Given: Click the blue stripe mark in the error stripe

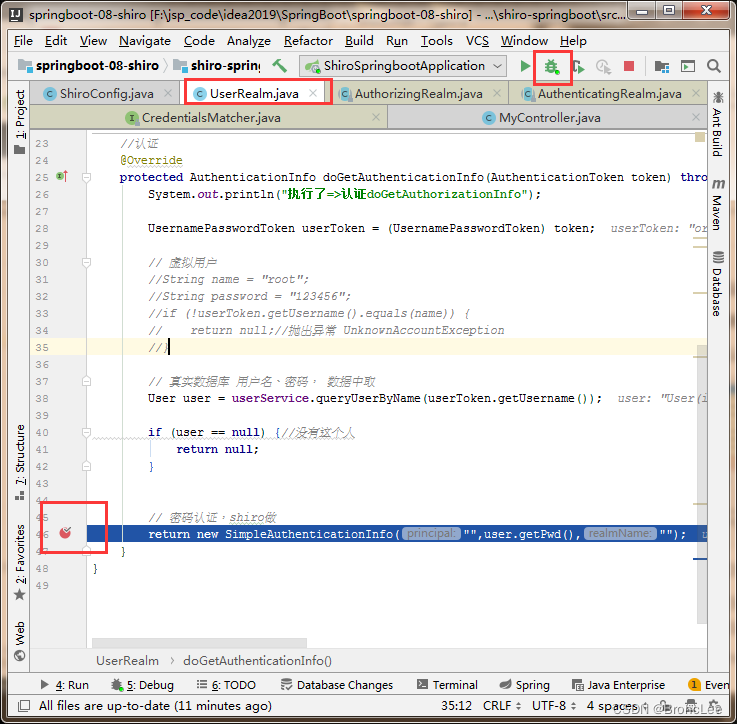Looking at the screenshot, I should 700,559.
